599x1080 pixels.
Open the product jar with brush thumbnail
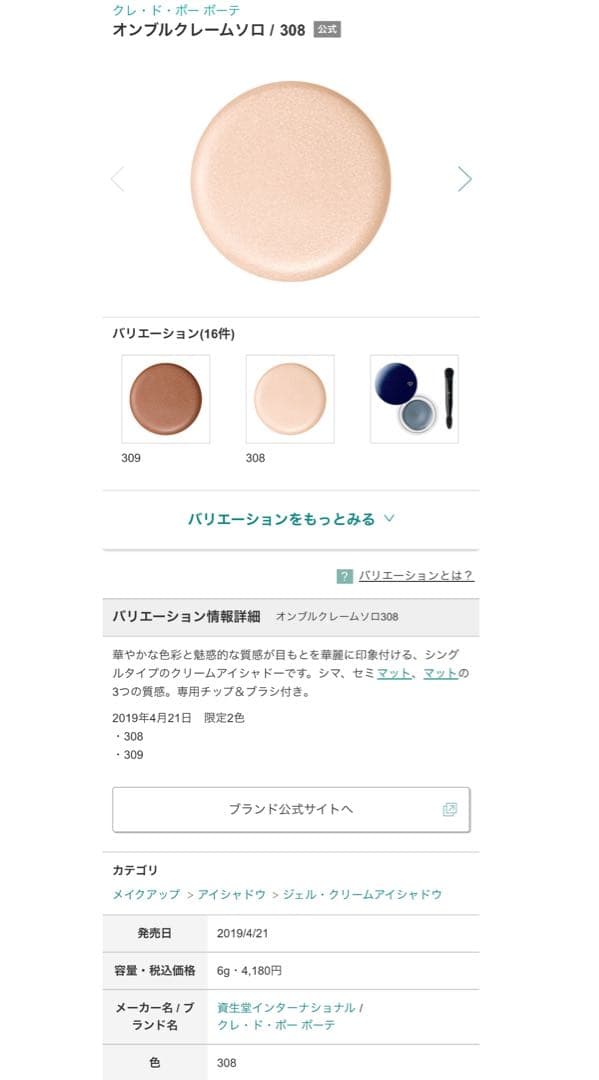414,399
